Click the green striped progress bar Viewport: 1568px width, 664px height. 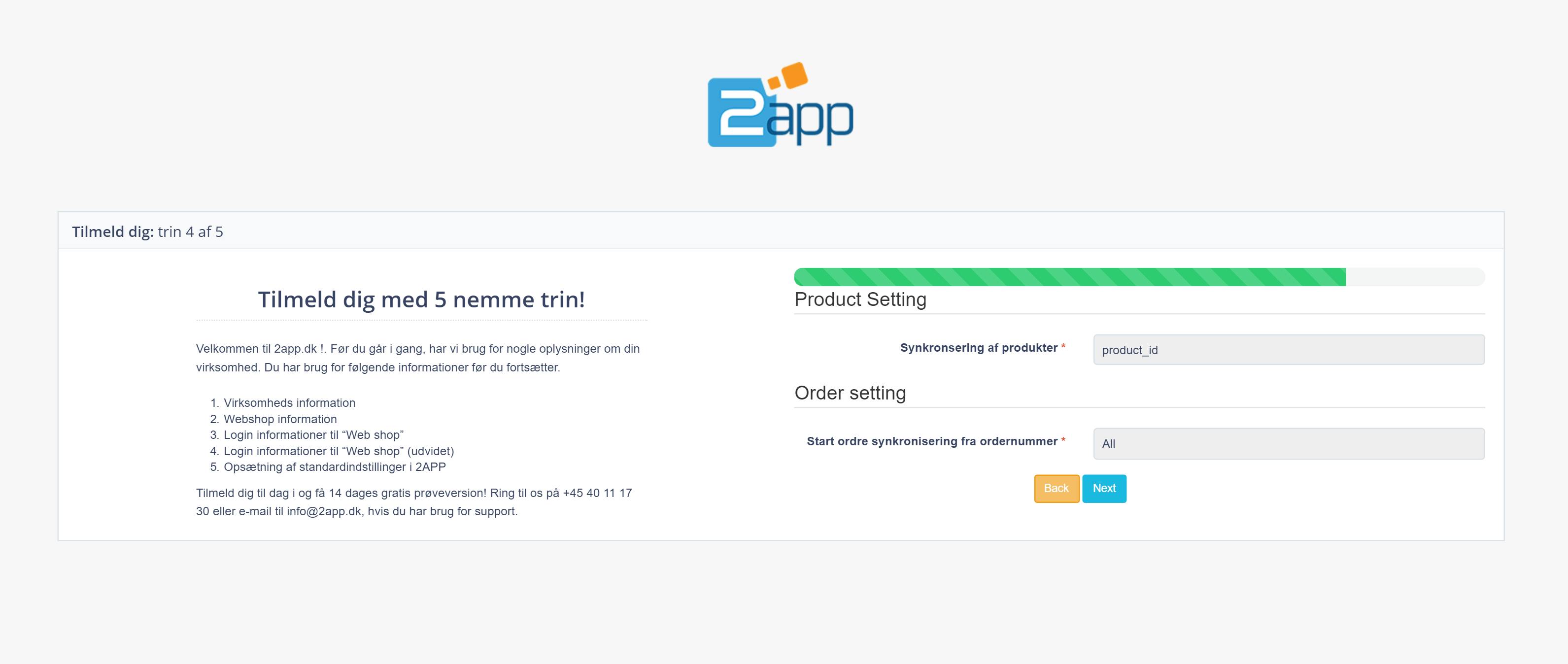(x=1069, y=277)
